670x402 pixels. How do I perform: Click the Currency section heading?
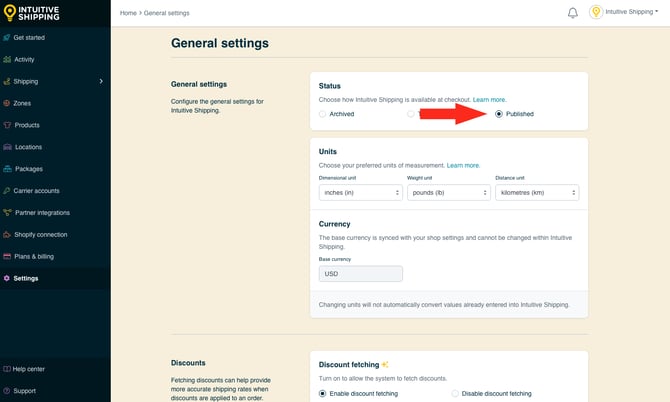[x=335, y=224]
